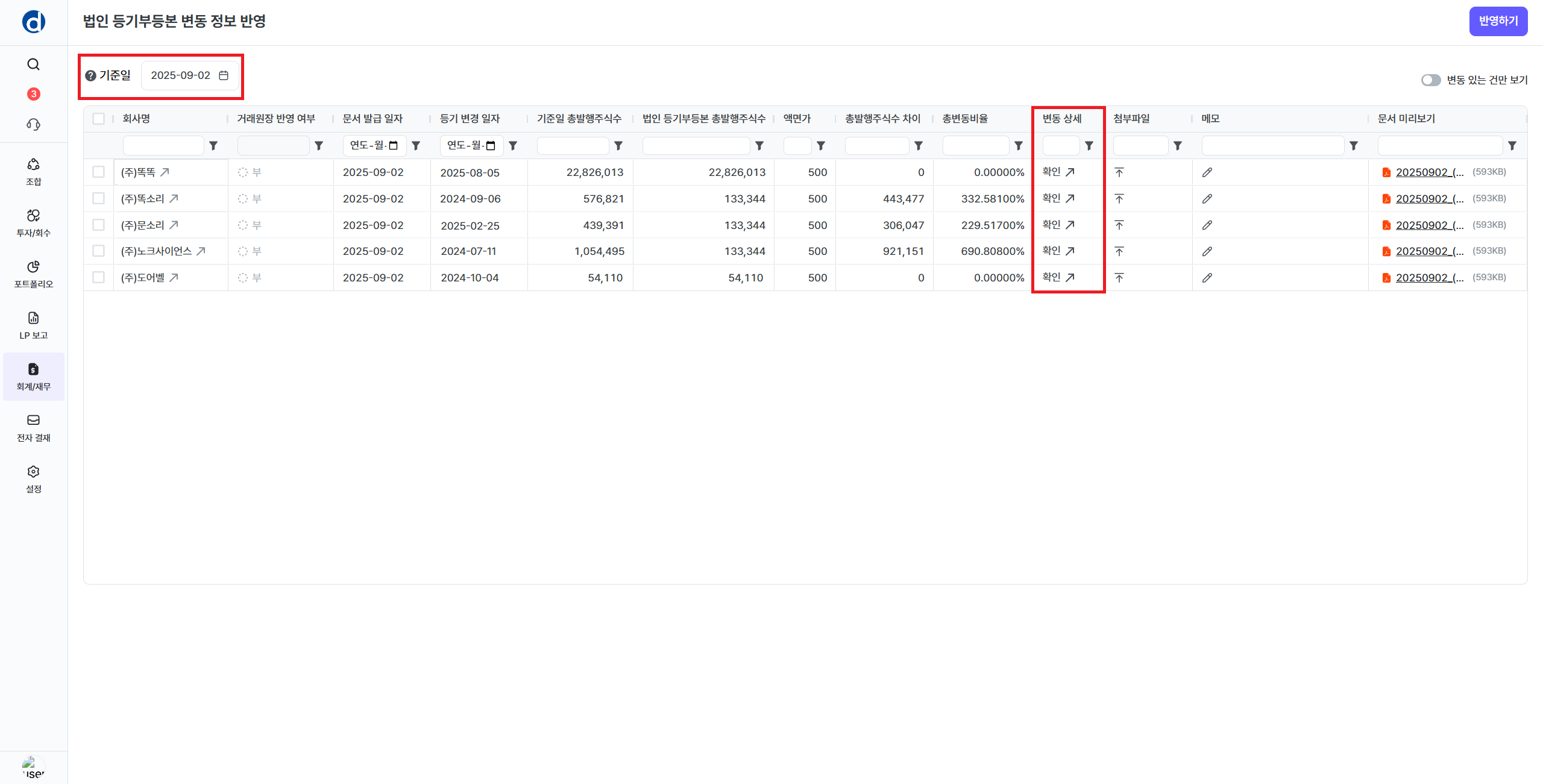Check the checkbox for (주)노크사이언스 row
Image resolution: width=1543 pixels, height=784 pixels.
tap(99, 251)
